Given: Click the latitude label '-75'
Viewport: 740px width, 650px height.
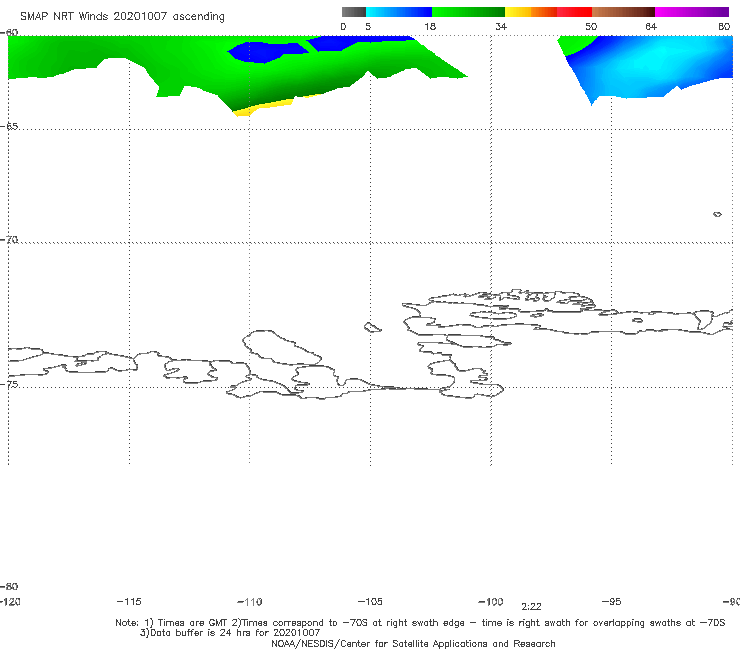Looking at the screenshot, I should click(9, 384).
